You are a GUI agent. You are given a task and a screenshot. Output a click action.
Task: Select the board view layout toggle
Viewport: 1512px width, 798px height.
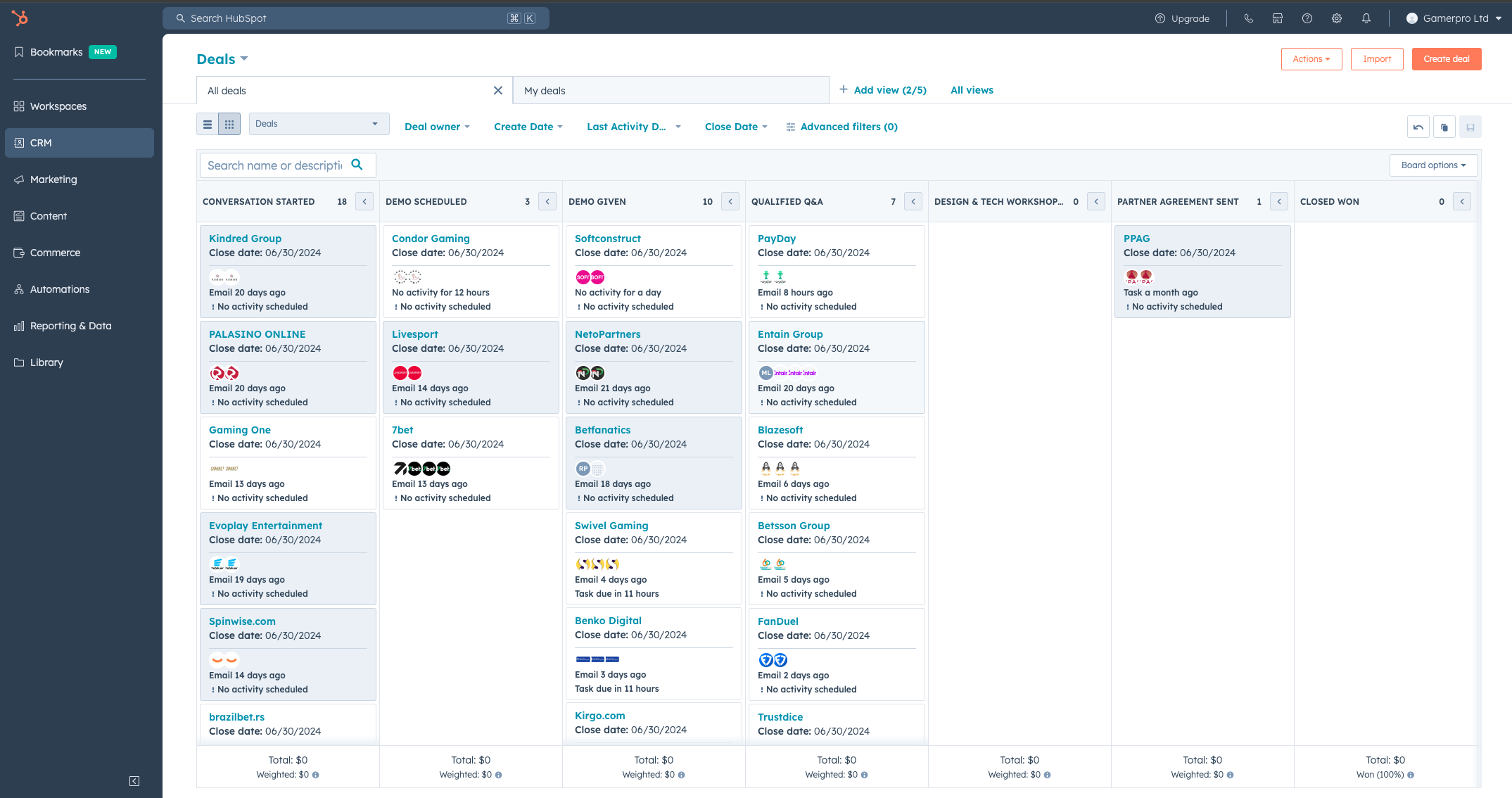click(229, 124)
